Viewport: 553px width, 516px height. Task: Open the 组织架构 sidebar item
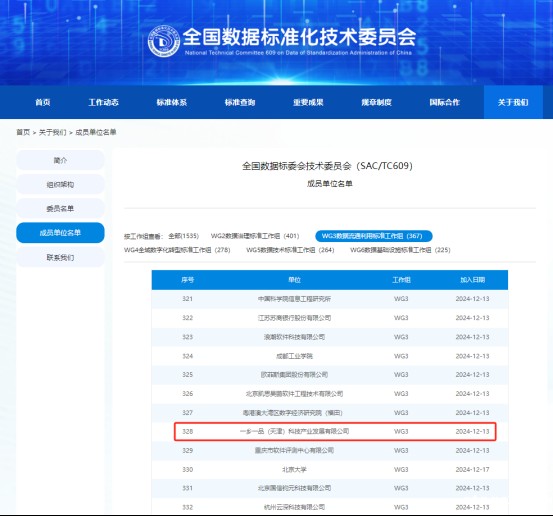60,184
